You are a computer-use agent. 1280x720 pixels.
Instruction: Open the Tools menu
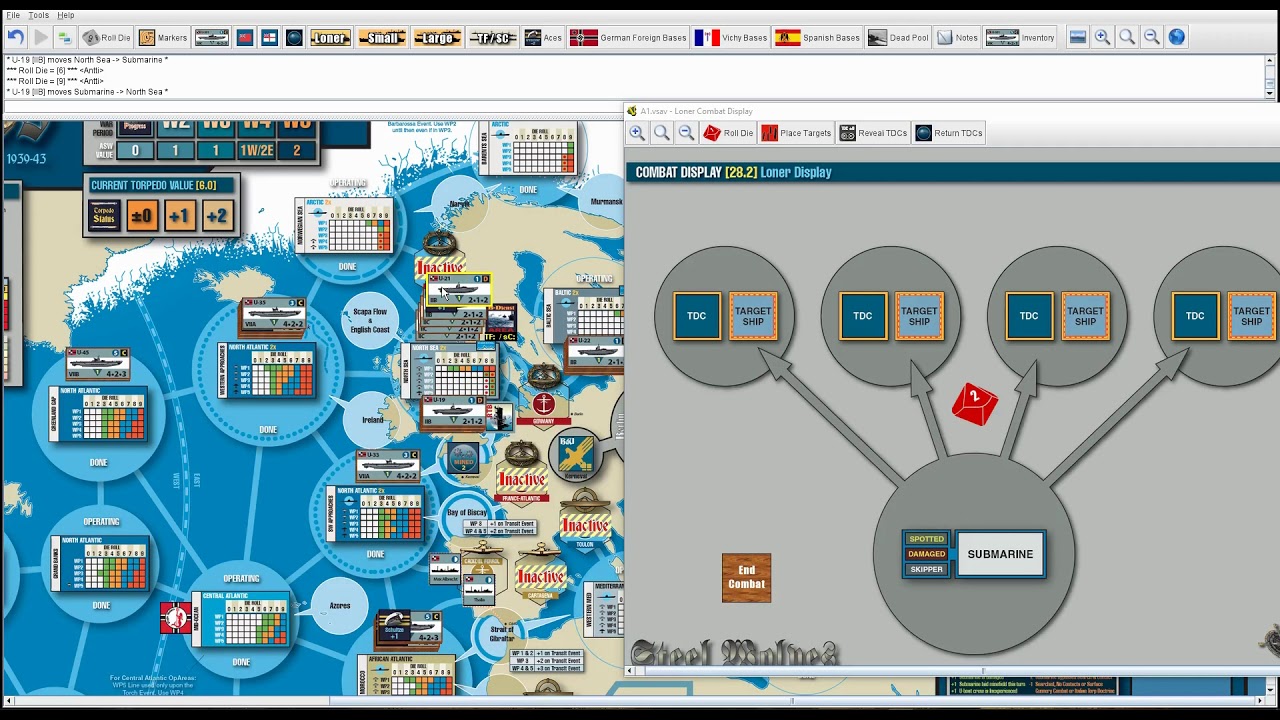39,15
